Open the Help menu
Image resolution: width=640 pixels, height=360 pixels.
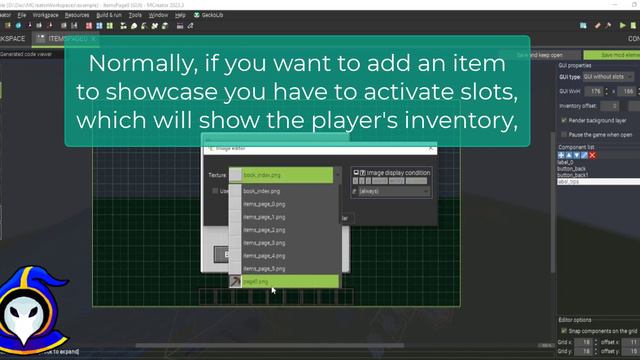point(180,15)
